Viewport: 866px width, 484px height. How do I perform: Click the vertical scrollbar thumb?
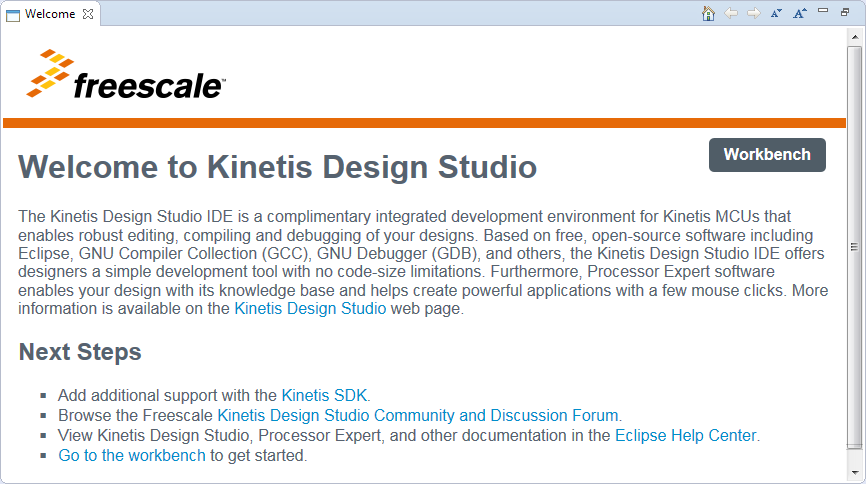(x=854, y=246)
